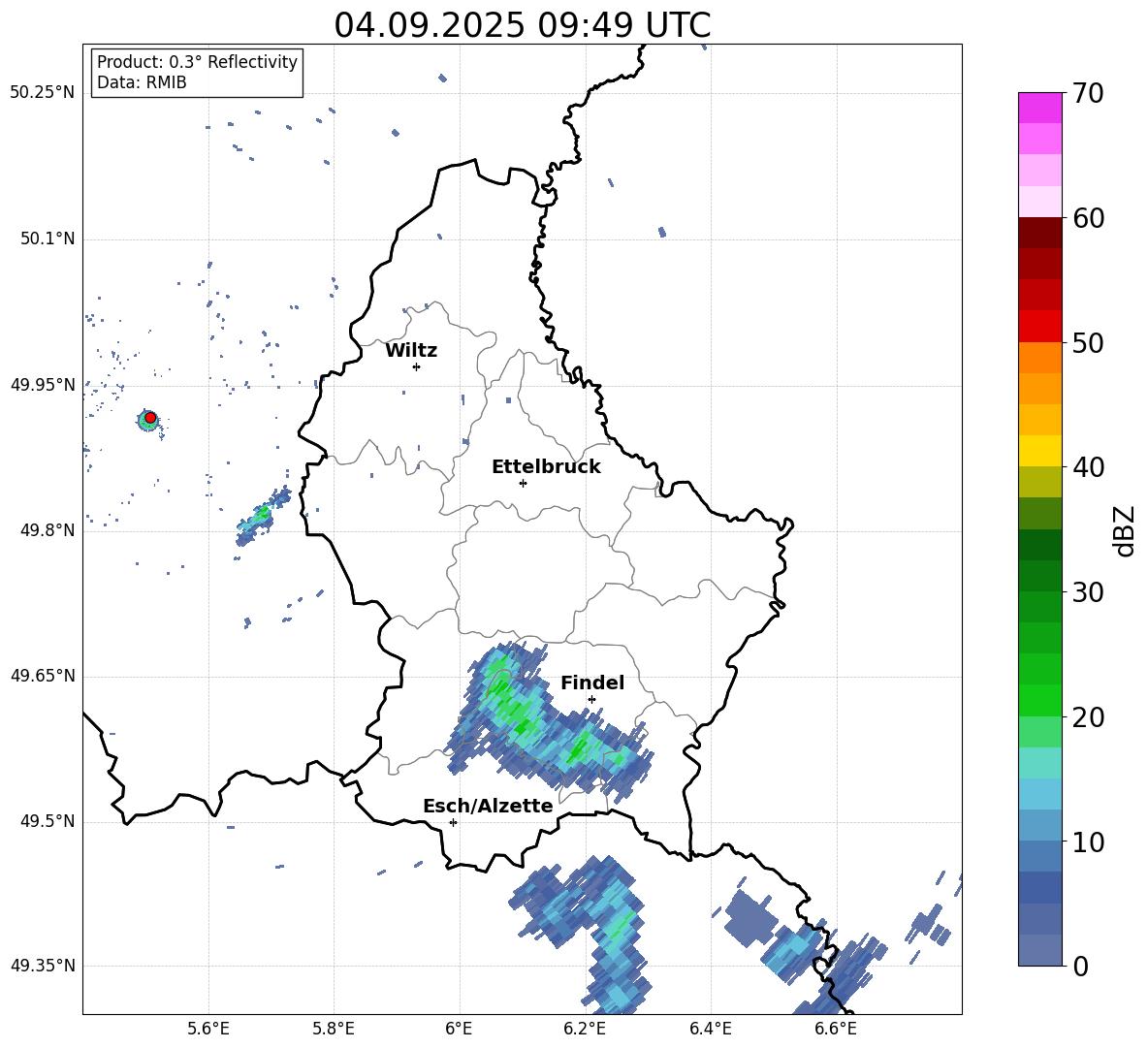Click the yellow colorbar segment above 40
This screenshot has height=1048, width=1148.
tap(1039, 451)
